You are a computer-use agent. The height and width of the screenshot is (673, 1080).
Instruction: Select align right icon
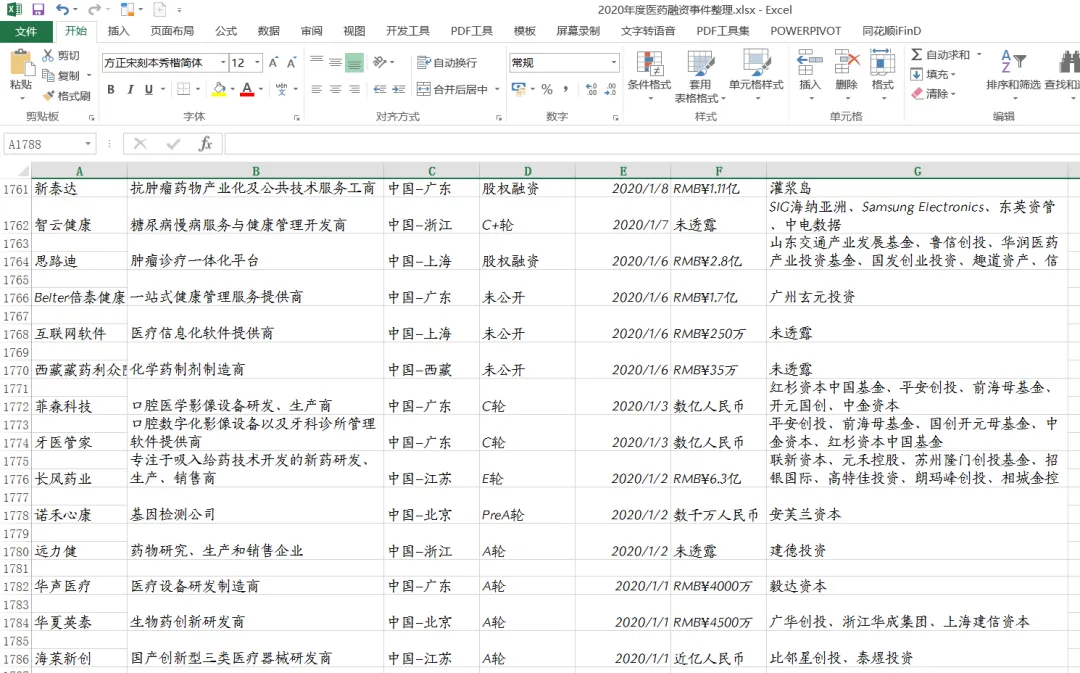click(354, 89)
